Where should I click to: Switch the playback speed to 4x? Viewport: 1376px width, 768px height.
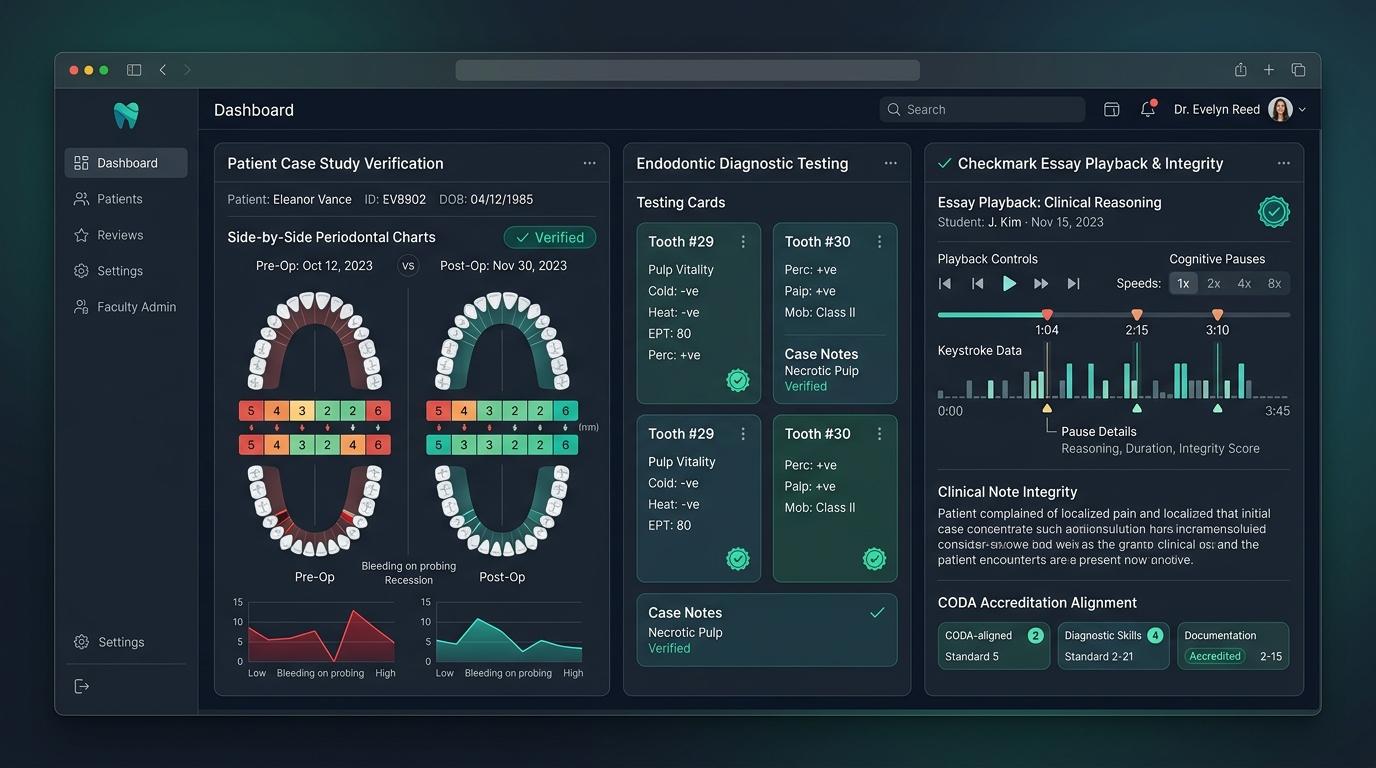point(1244,284)
